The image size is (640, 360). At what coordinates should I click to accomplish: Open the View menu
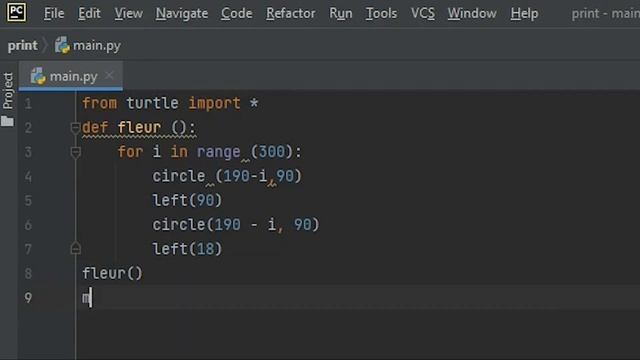128,13
